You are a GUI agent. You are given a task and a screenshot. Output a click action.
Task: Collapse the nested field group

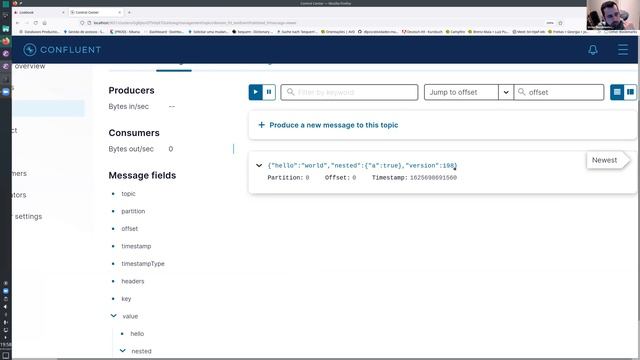(x=122, y=351)
